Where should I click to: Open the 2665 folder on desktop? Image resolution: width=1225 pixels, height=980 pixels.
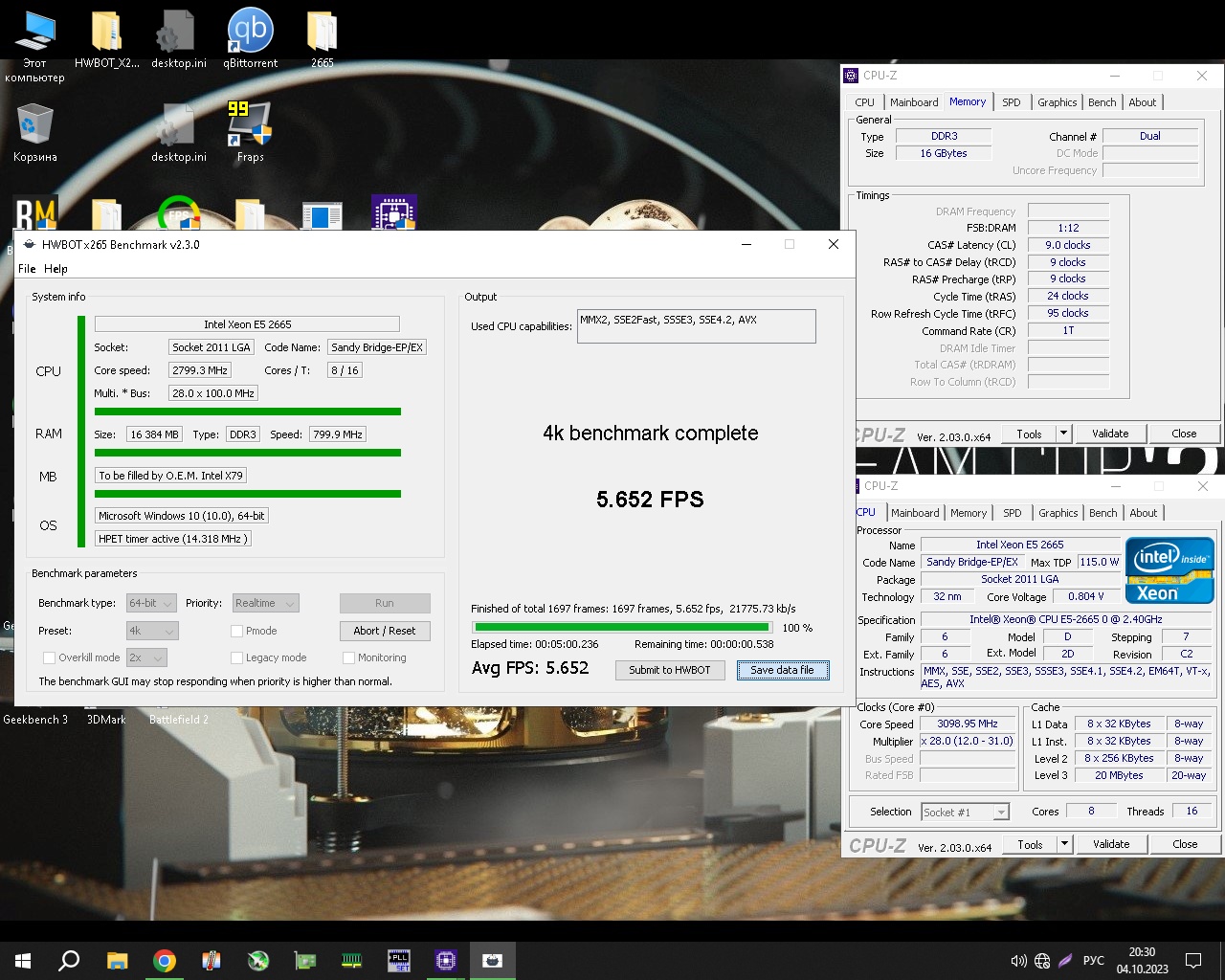(x=323, y=40)
